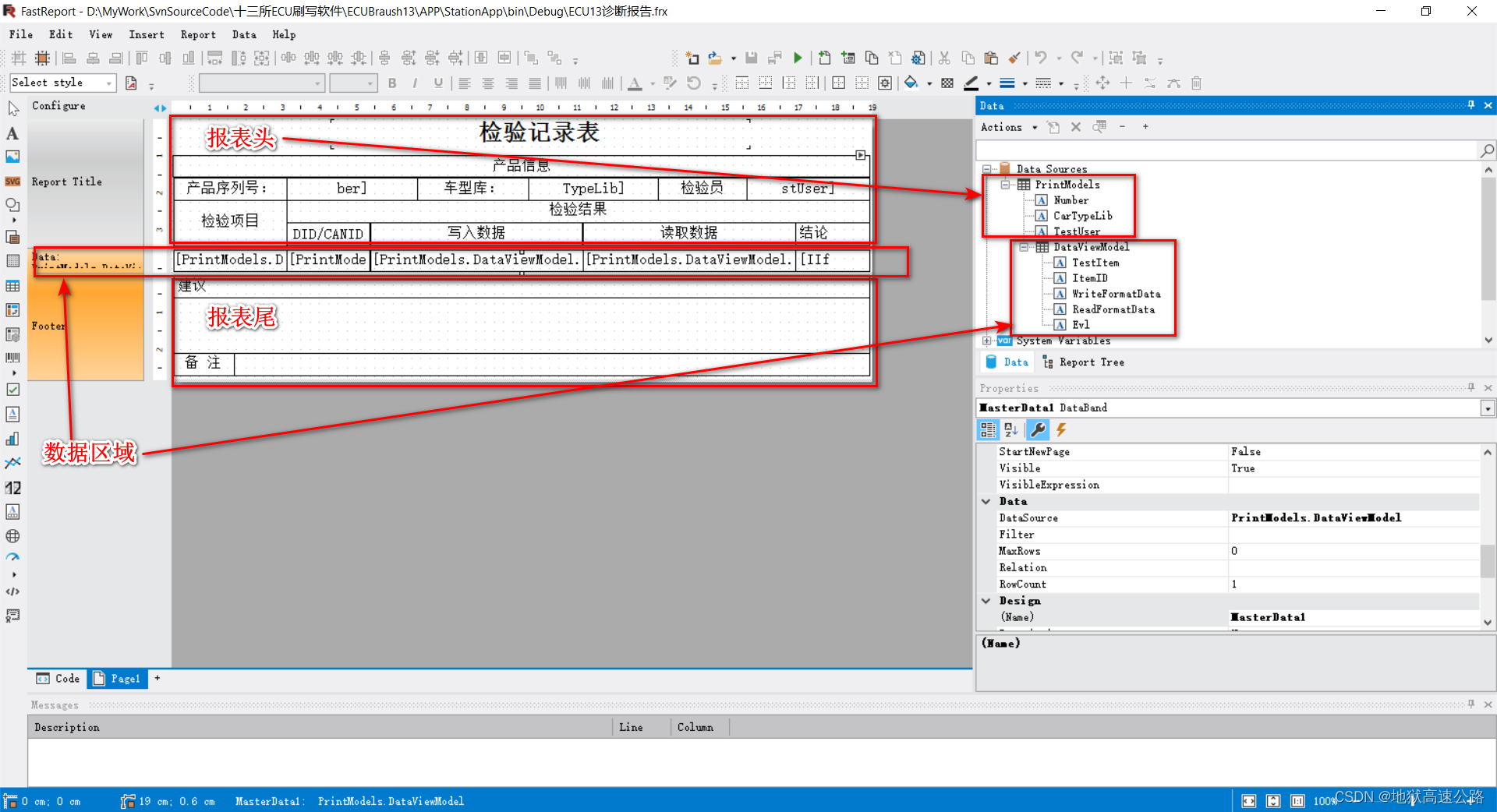Collapse the PrintModels data source node
Viewport: 1497px width, 812px height.
pyautogui.click(x=1005, y=185)
